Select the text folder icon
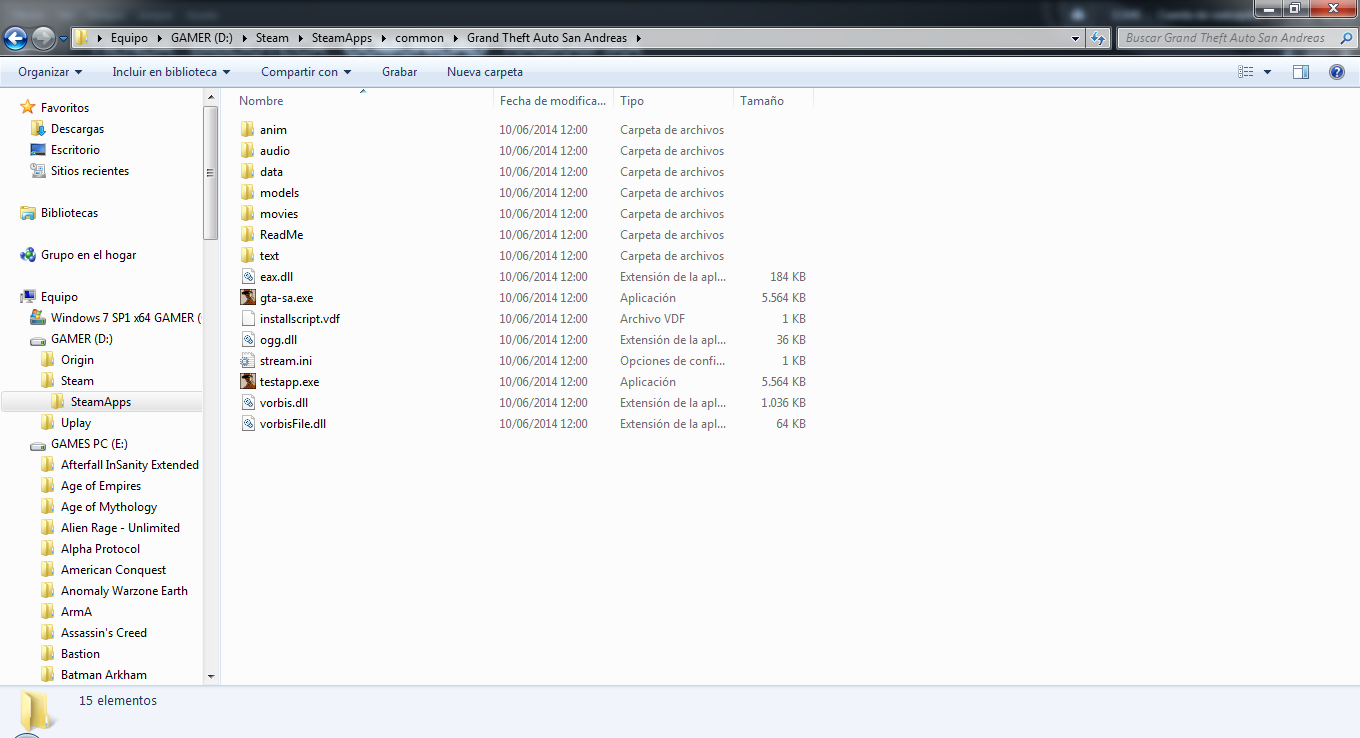1360x738 pixels. (248, 256)
